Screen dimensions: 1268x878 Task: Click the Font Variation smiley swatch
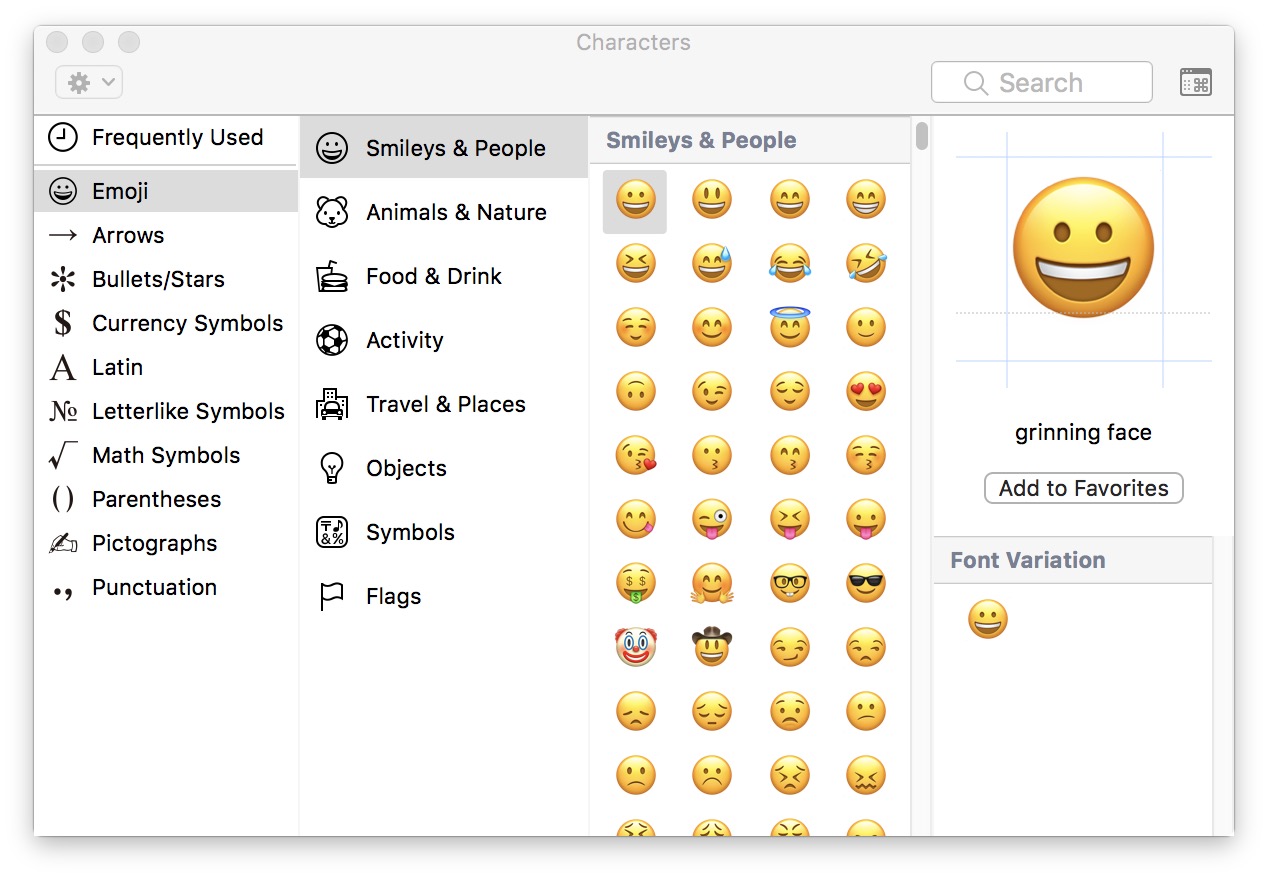tap(988, 618)
